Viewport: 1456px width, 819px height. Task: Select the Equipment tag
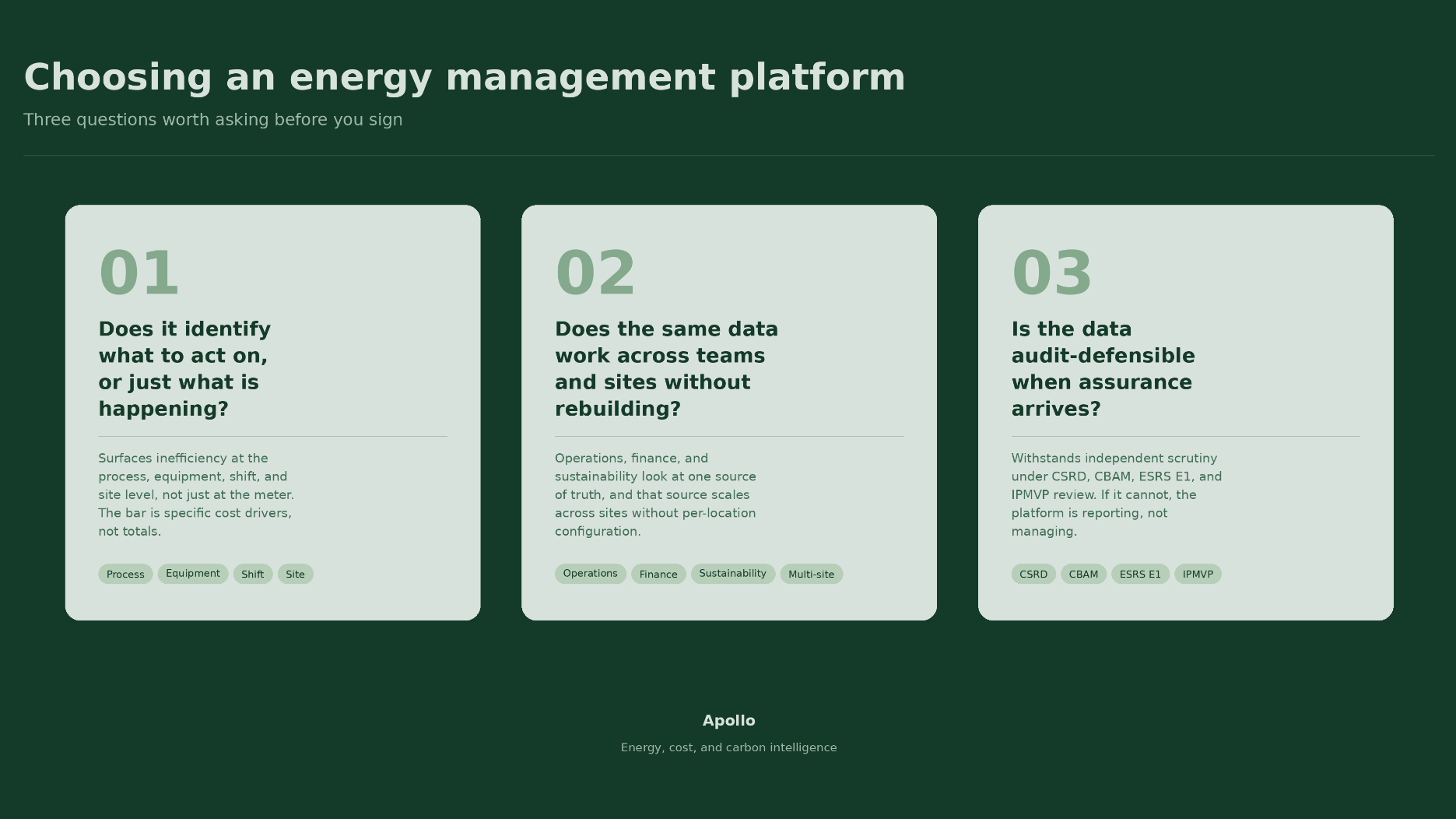pyautogui.click(x=193, y=574)
